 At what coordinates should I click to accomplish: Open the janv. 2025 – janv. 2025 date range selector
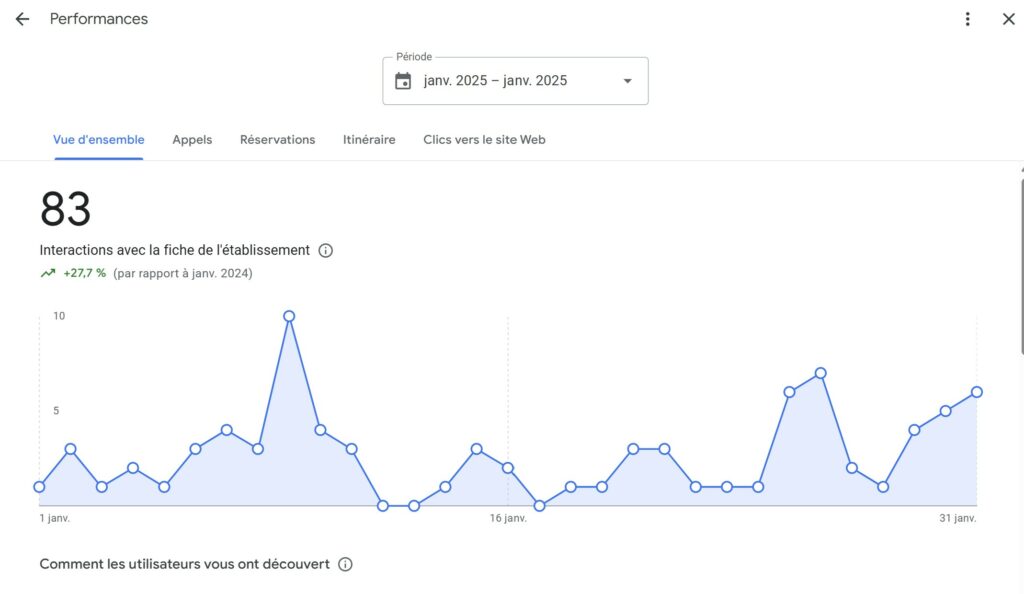[x=495, y=81]
